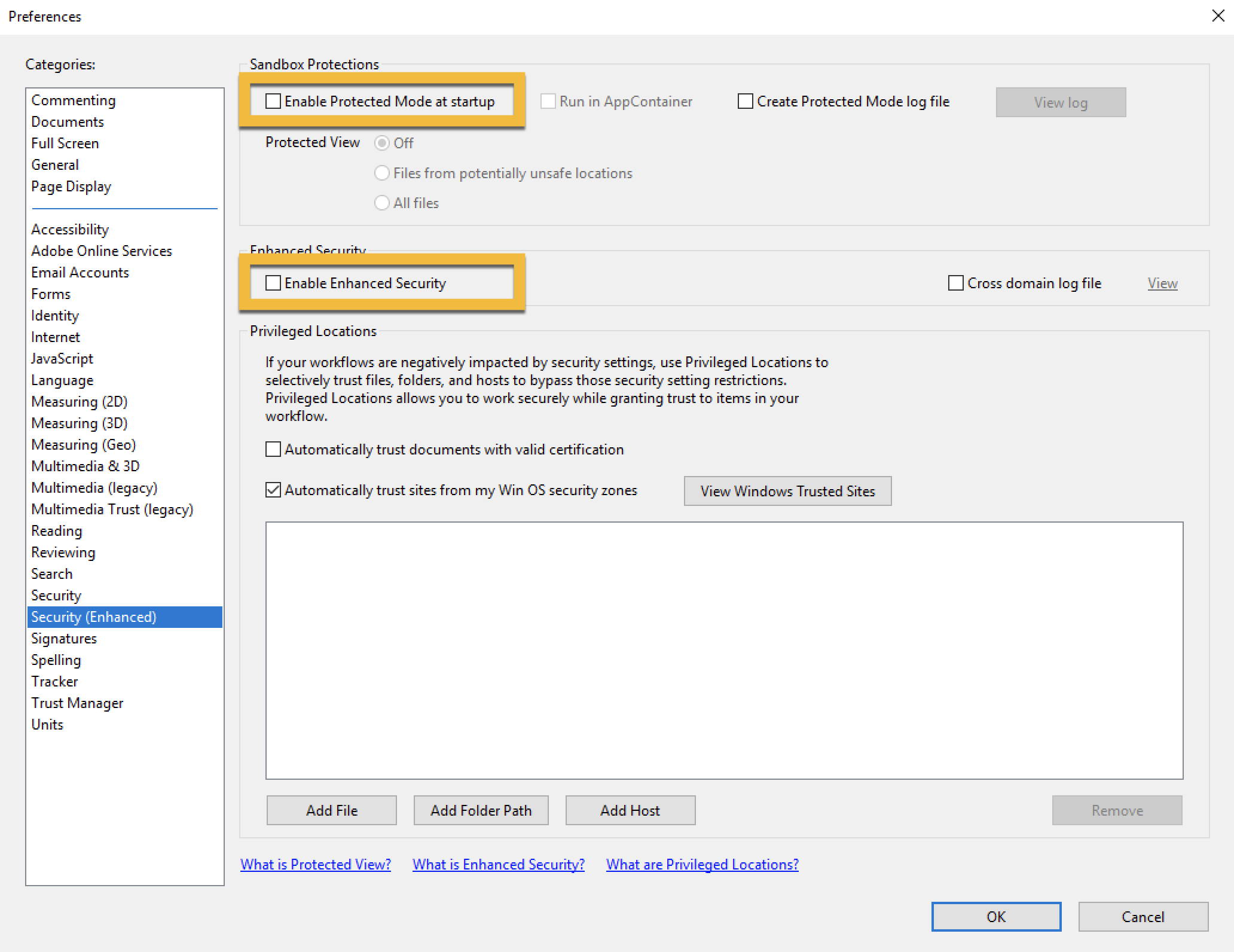Click the View link for cross domain log
Image resolution: width=1234 pixels, height=952 pixels.
click(1162, 283)
